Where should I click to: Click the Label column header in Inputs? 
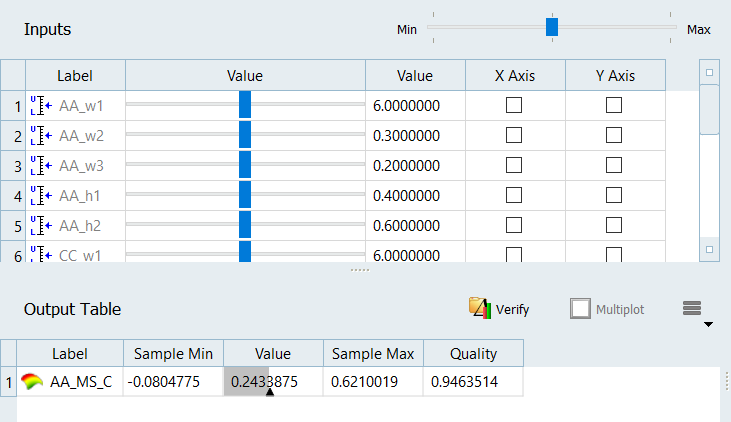point(75,76)
